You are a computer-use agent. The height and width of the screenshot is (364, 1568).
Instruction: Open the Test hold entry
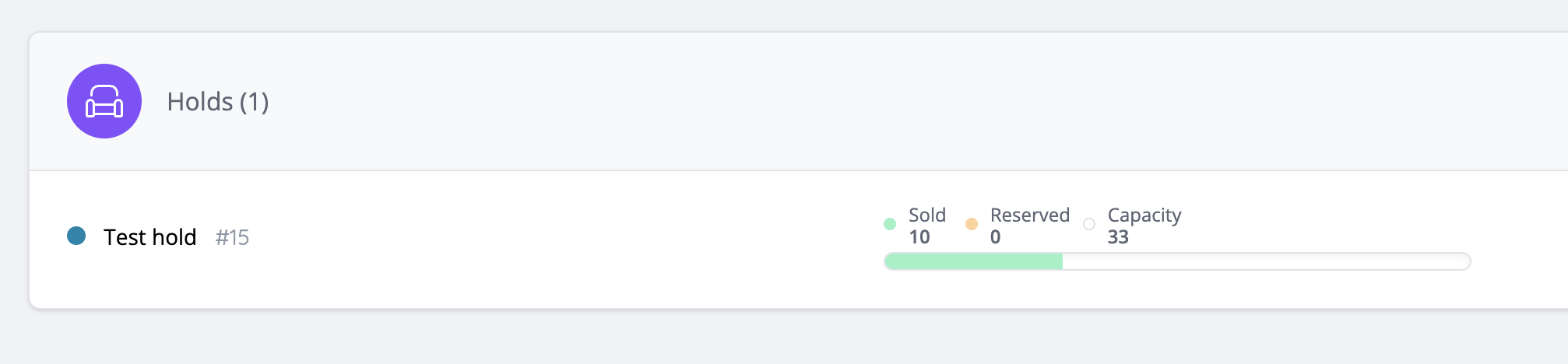(150, 237)
